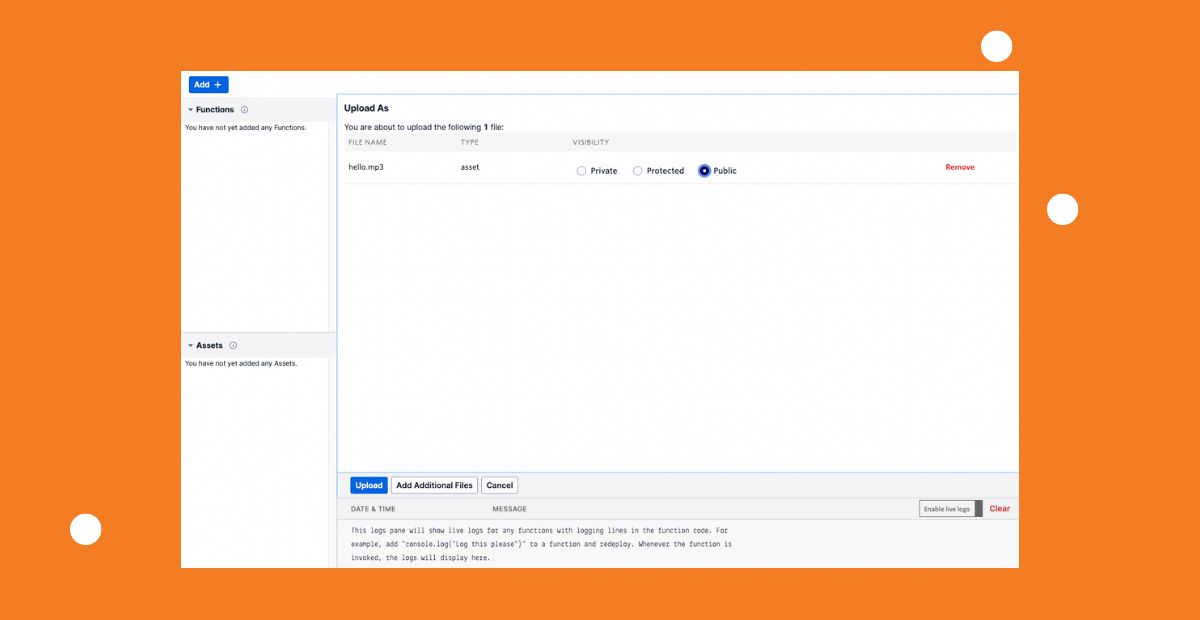
Task: Click the DATE & TIME log header
Action: (x=373, y=509)
